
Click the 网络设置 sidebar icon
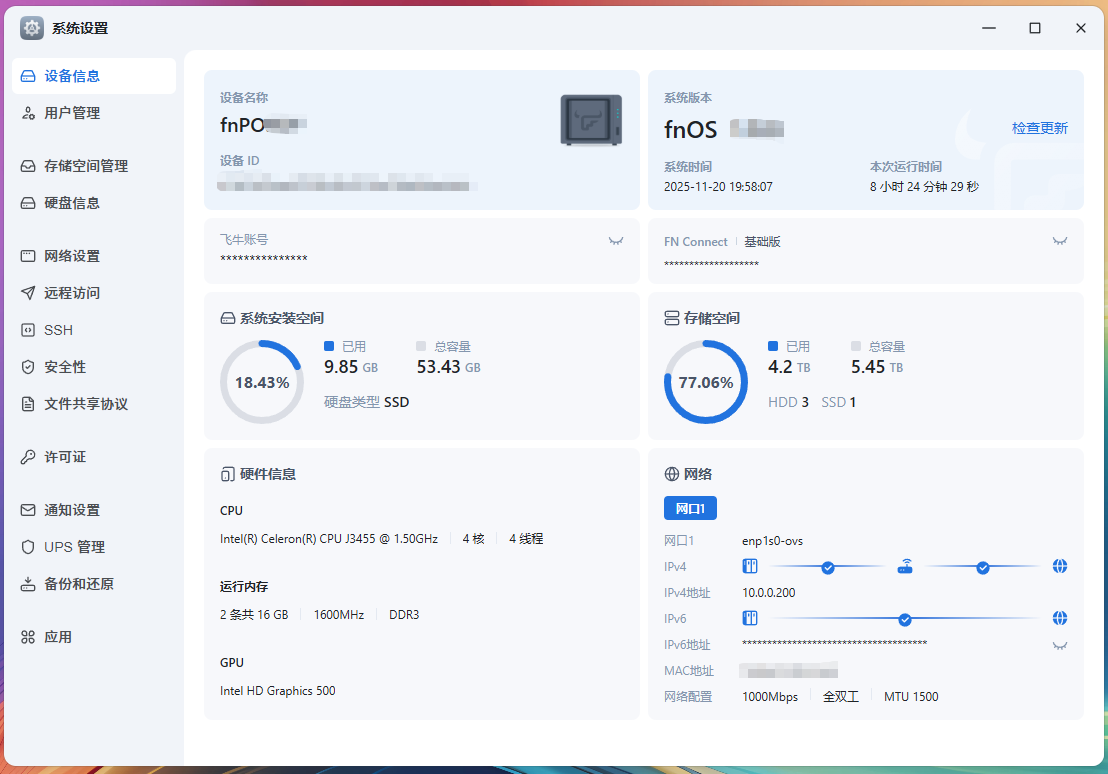(28, 256)
